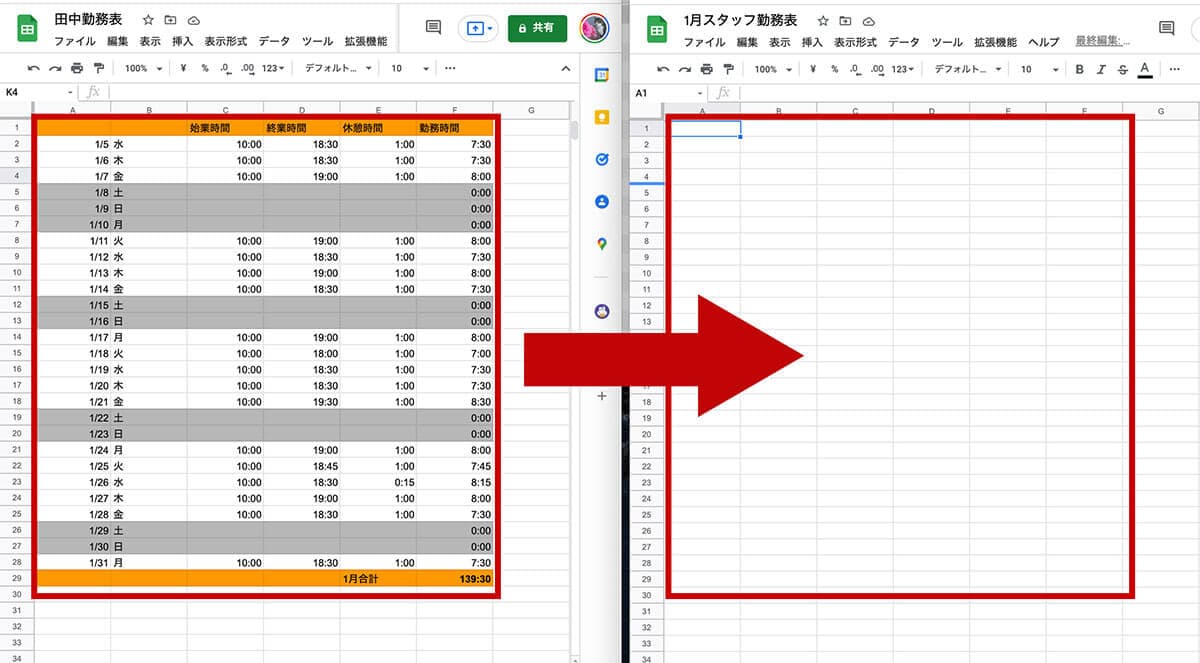1200x663 pixels.
Task: Click the green 共有 share button
Action: point(537,28)
